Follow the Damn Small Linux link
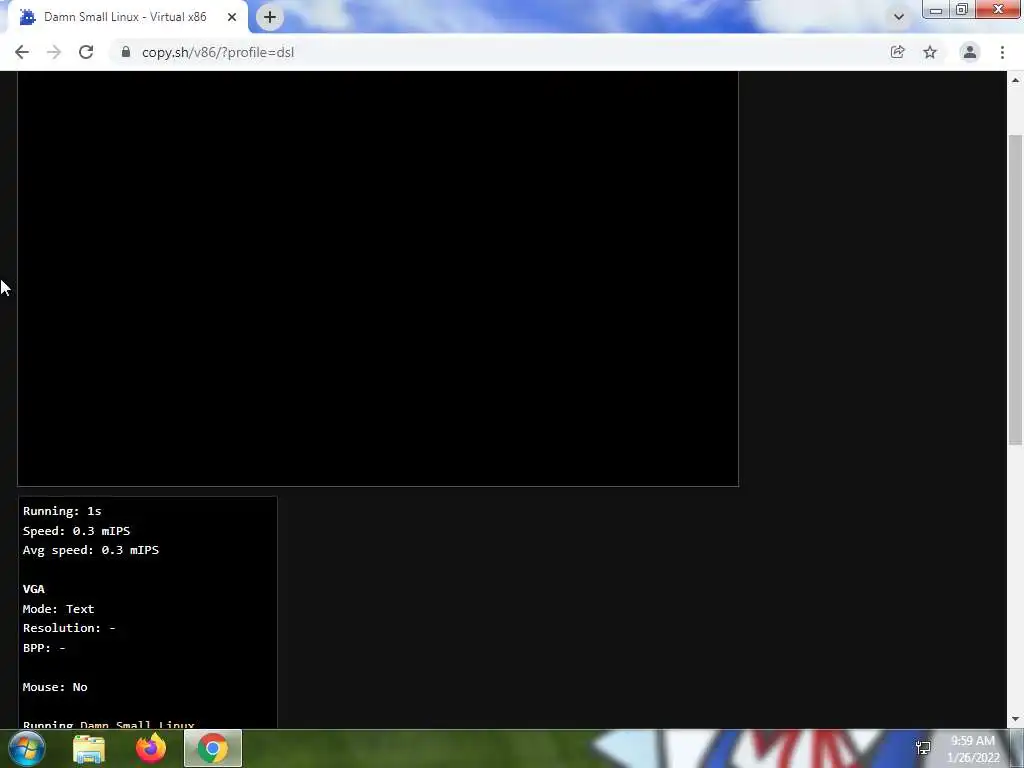Screen dimensions: 1024x768 click(x=137, y=724)
